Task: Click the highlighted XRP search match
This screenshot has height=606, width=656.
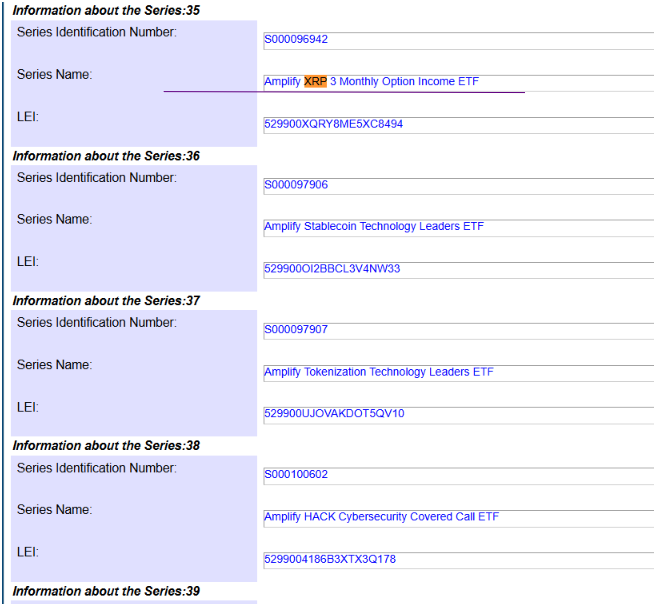Action: (x=315, y=81)
